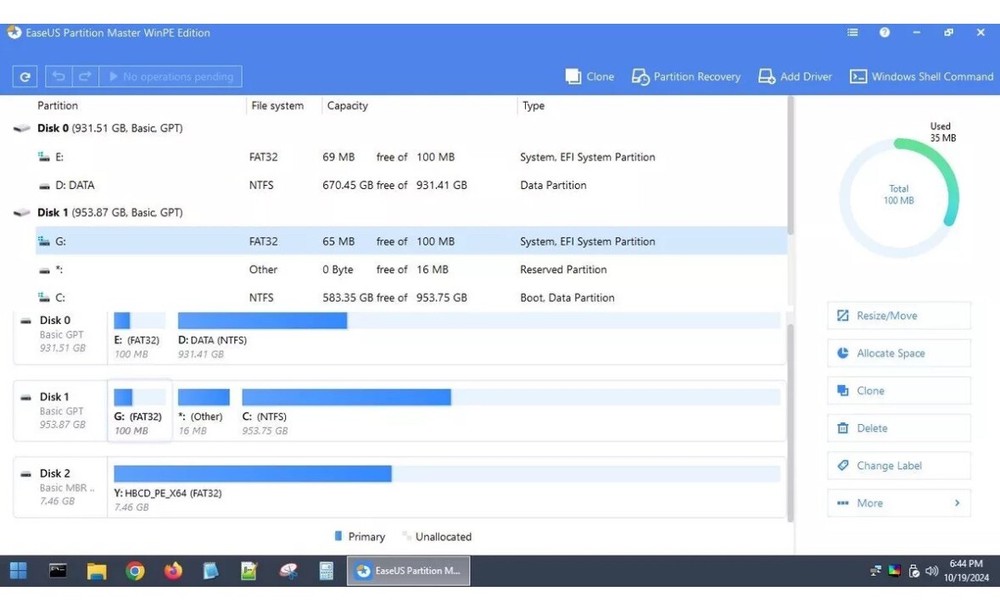Click Delete in the right panel

[898, 428]
